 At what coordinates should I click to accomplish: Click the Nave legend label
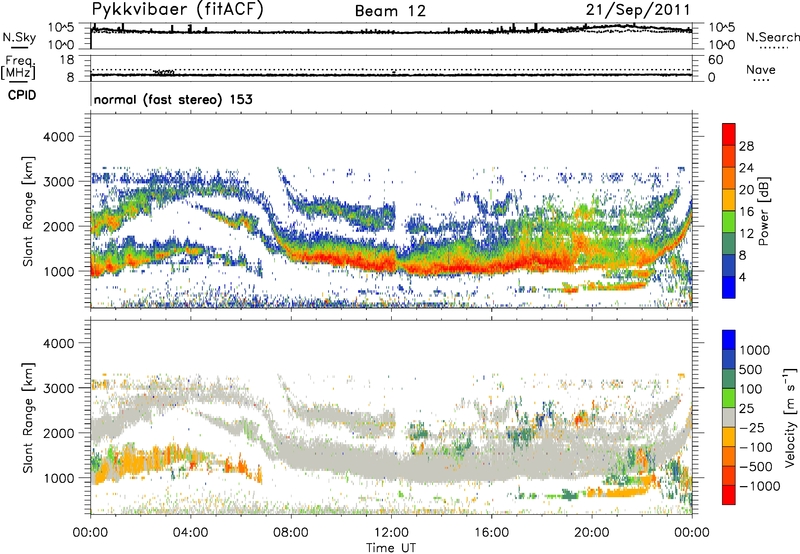761,70
